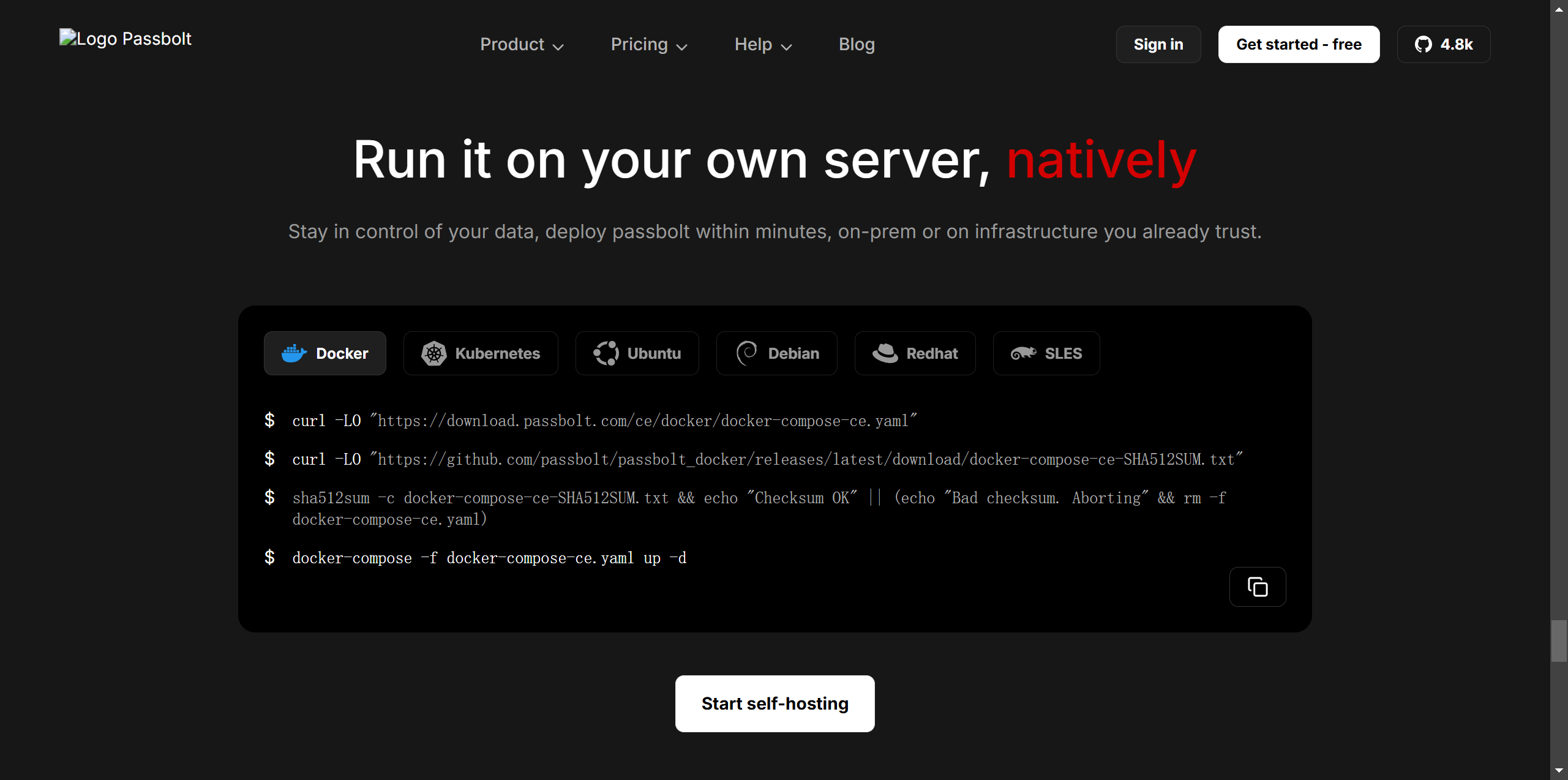Click the vertical scrollbar thumb

coord(1559,640)
